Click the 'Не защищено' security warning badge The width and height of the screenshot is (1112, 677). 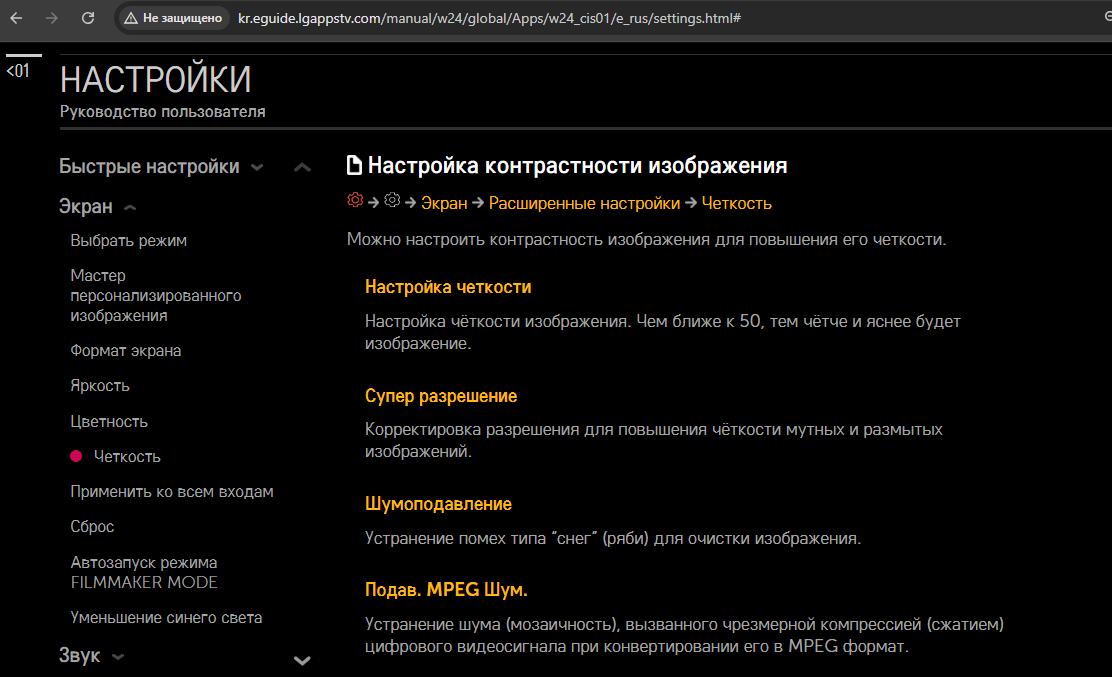pos(173,18)
